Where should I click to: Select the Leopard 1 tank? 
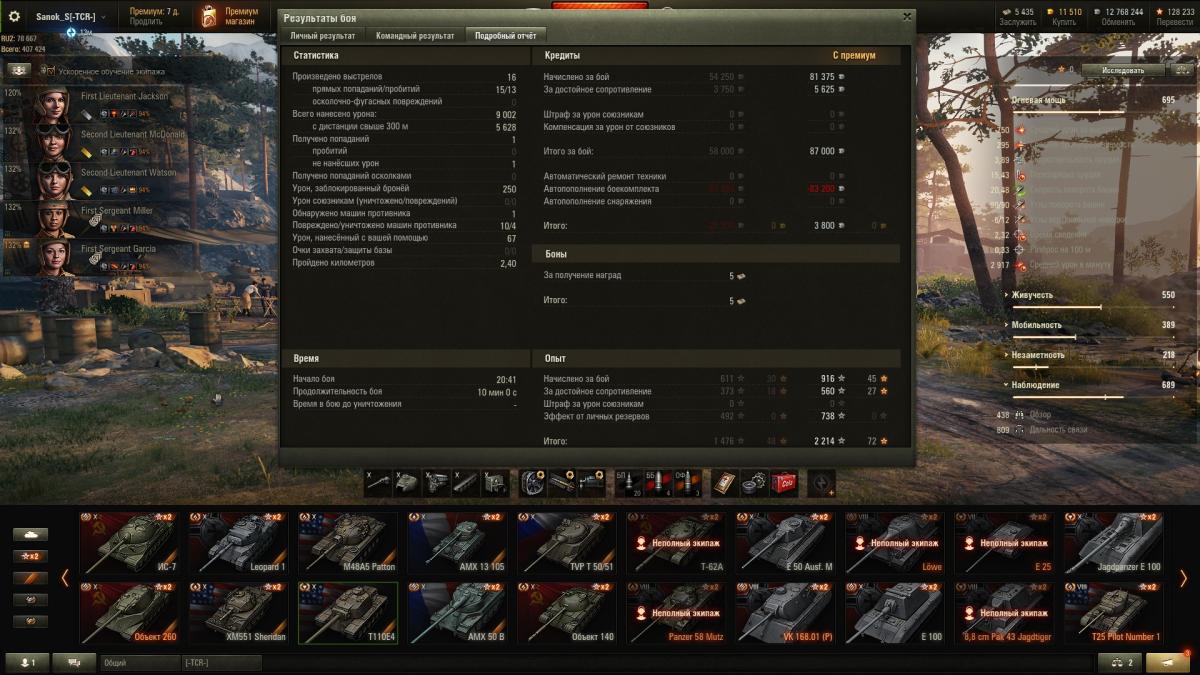pos(238,543)
